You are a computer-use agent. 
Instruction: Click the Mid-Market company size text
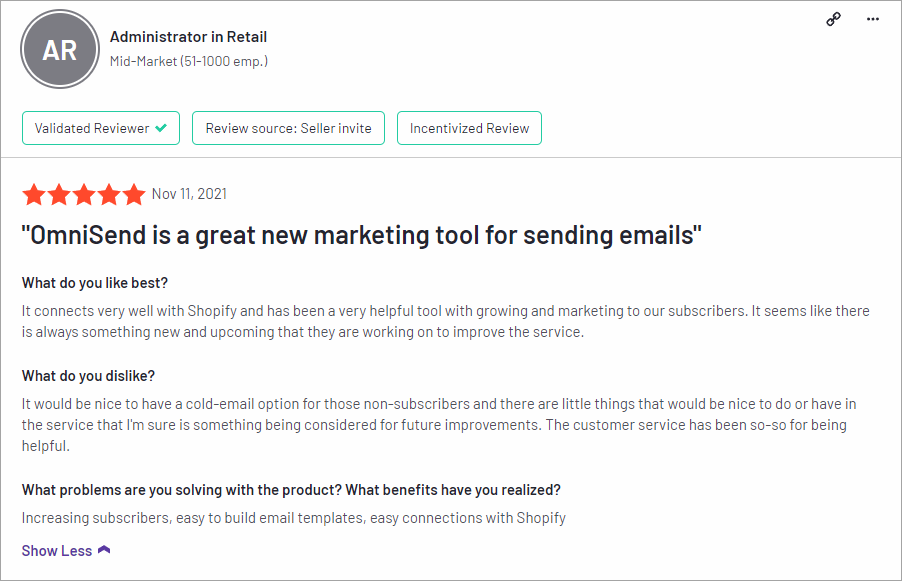point(189,61)
